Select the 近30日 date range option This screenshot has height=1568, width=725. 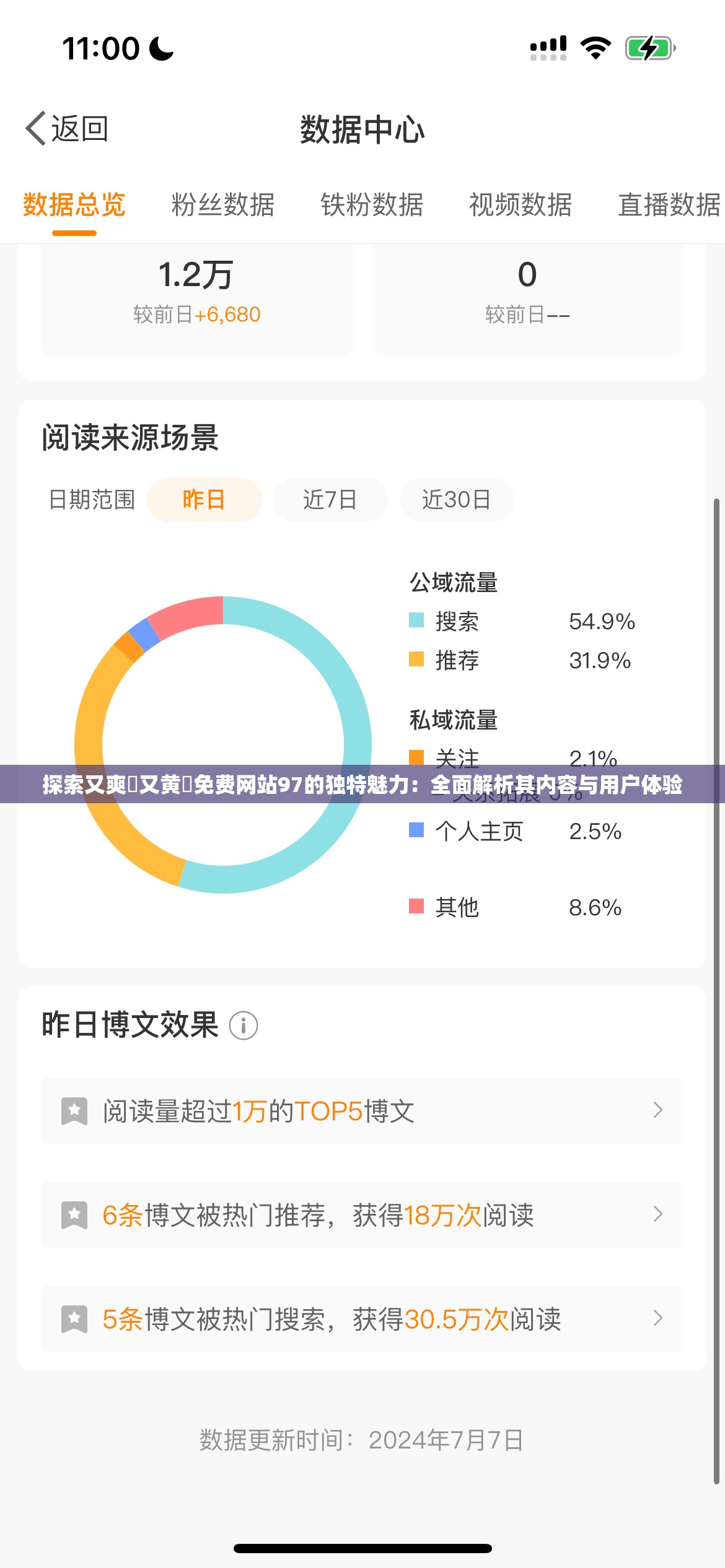tap(457, 500)
